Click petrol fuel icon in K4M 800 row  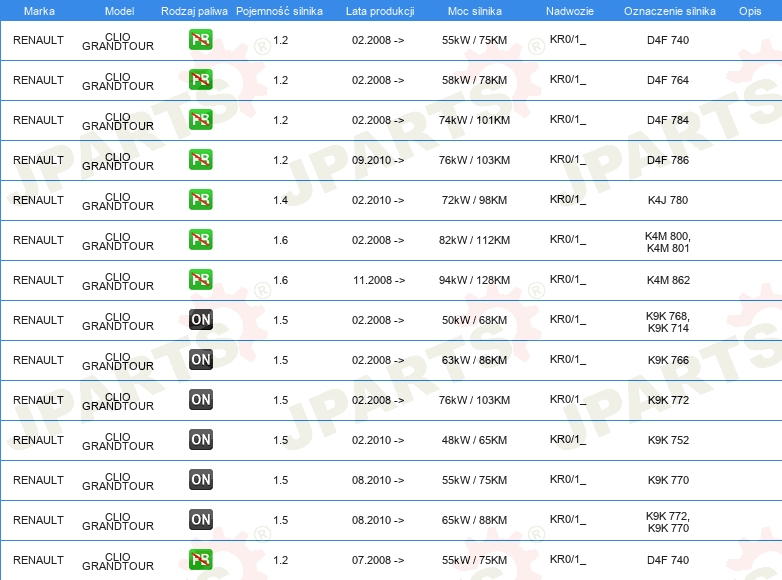200,239
